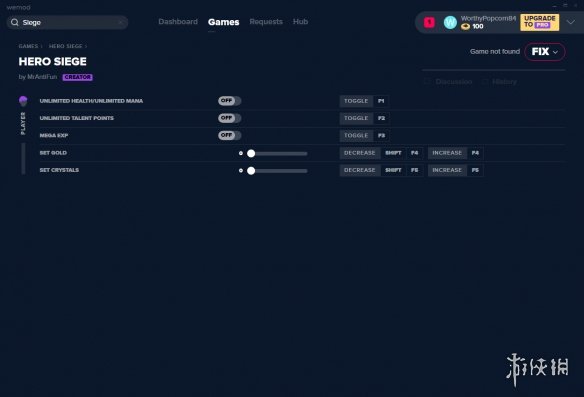The height and width of the screenshot is (397, 584).
Task: Toggle Unlimited Health/Unlimited Mana switch
Action: (229, 101)
